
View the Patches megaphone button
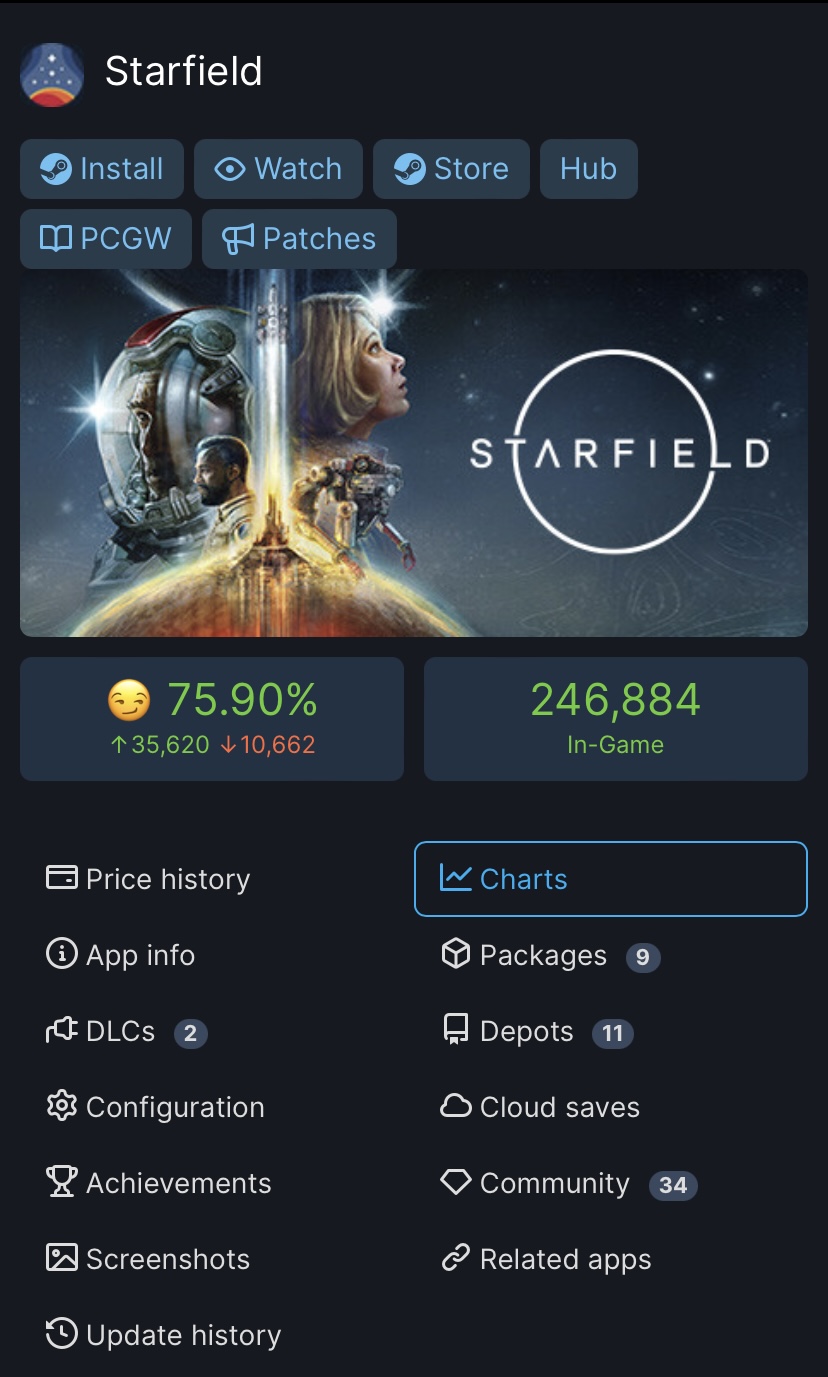click(299, 239)
